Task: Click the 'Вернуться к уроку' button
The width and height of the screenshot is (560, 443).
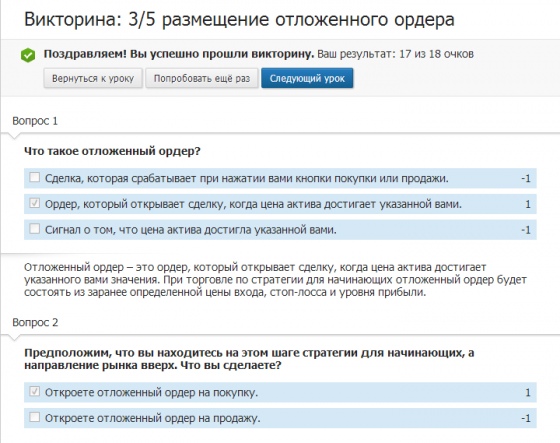Action: 93,78
